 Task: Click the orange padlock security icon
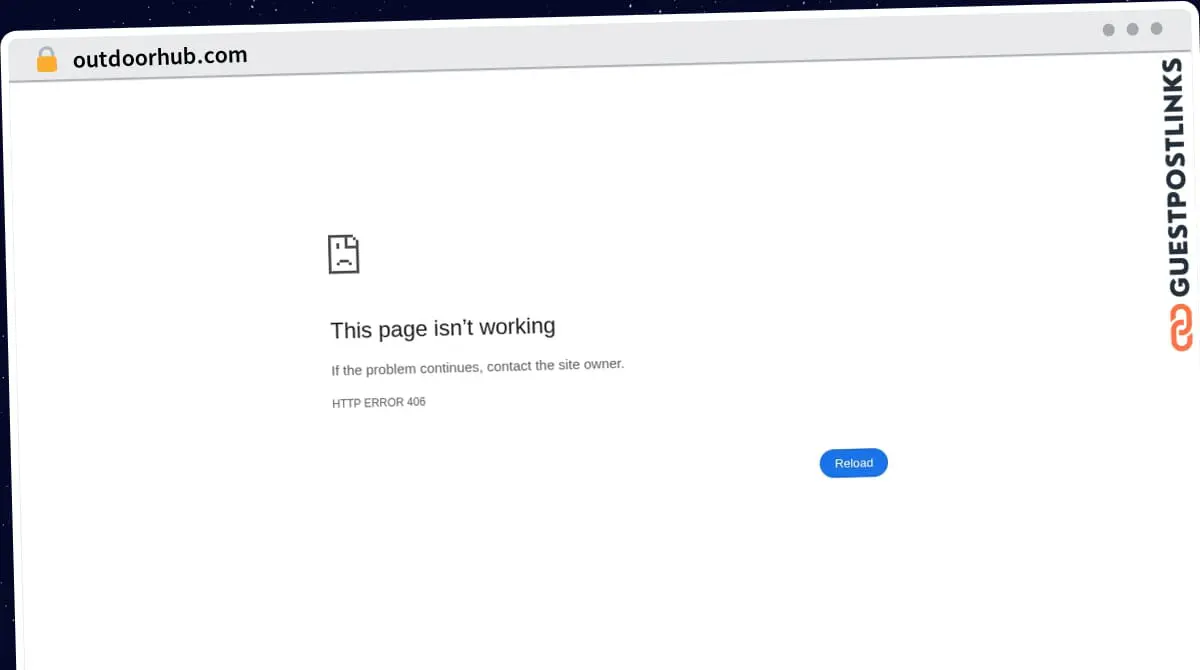(46, 60)
